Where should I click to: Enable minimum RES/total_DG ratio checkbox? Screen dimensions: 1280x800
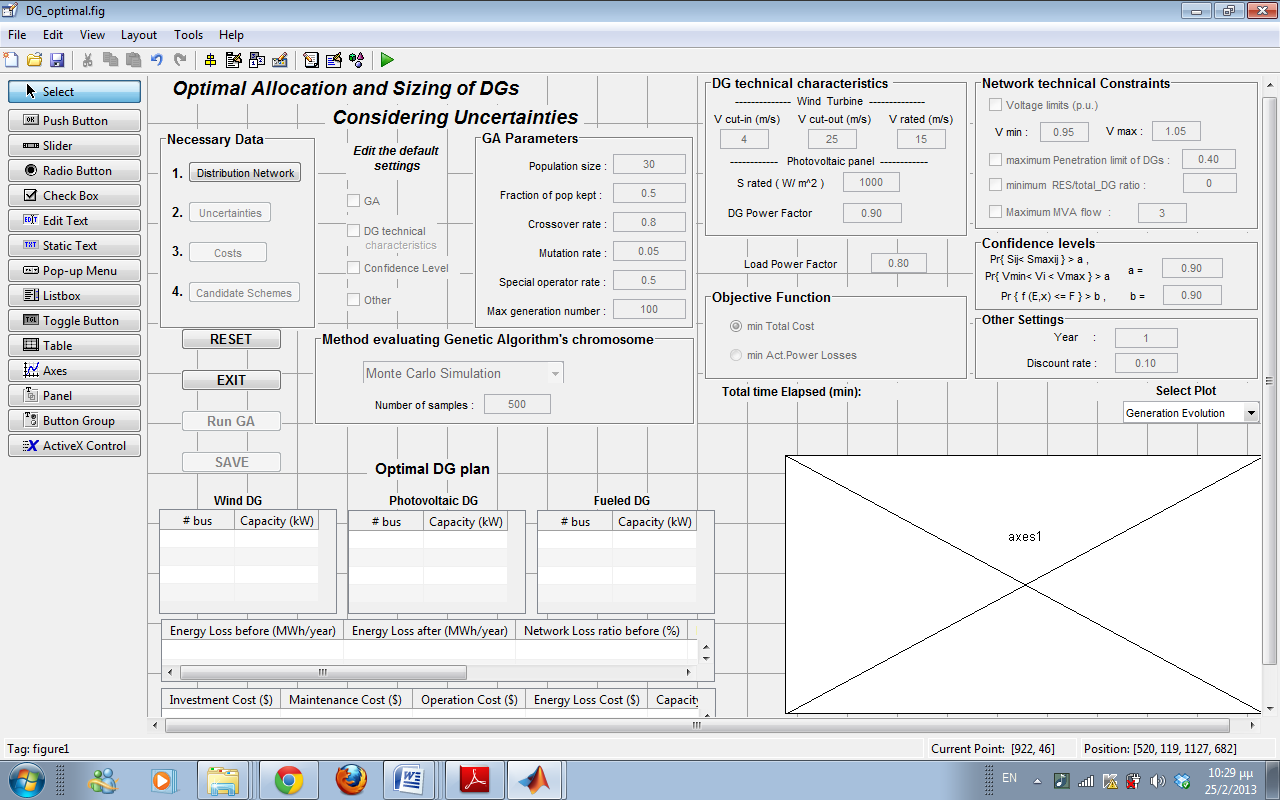(995, 184)
